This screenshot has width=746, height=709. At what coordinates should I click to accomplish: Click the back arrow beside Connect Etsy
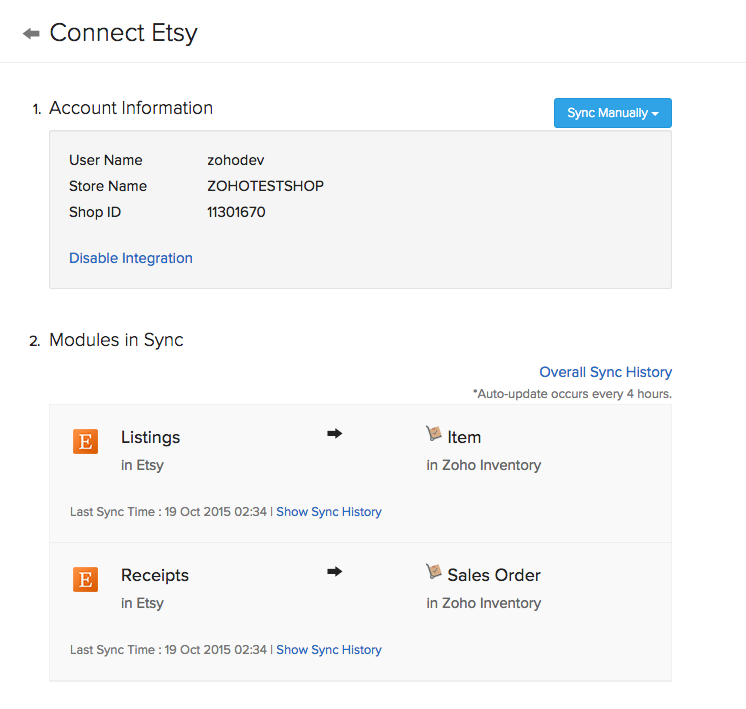(31, 33)
